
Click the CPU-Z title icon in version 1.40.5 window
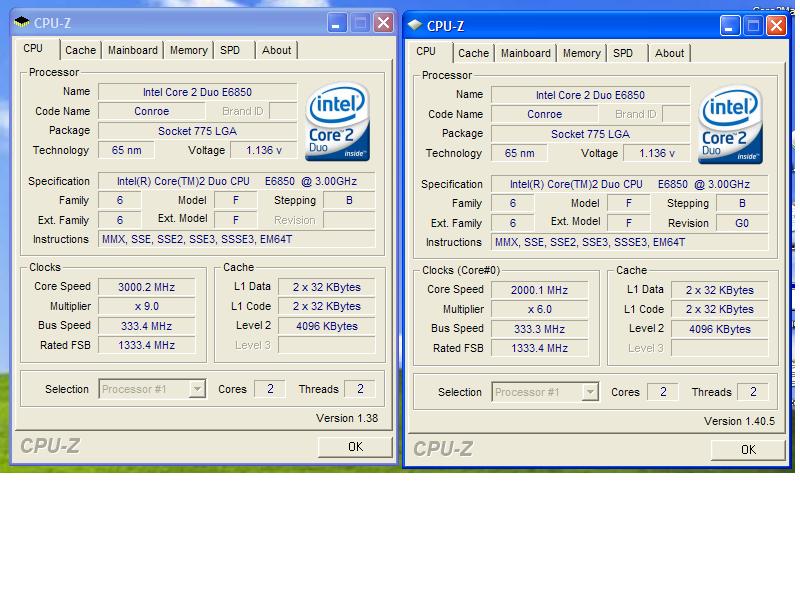pos(415,24)
